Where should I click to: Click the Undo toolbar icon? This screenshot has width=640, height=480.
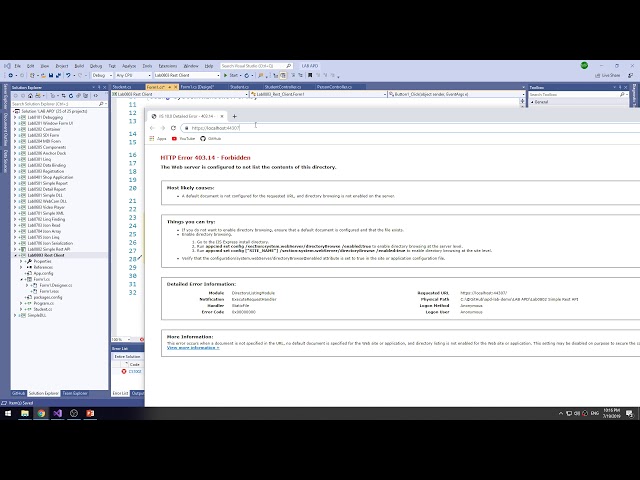68,76
